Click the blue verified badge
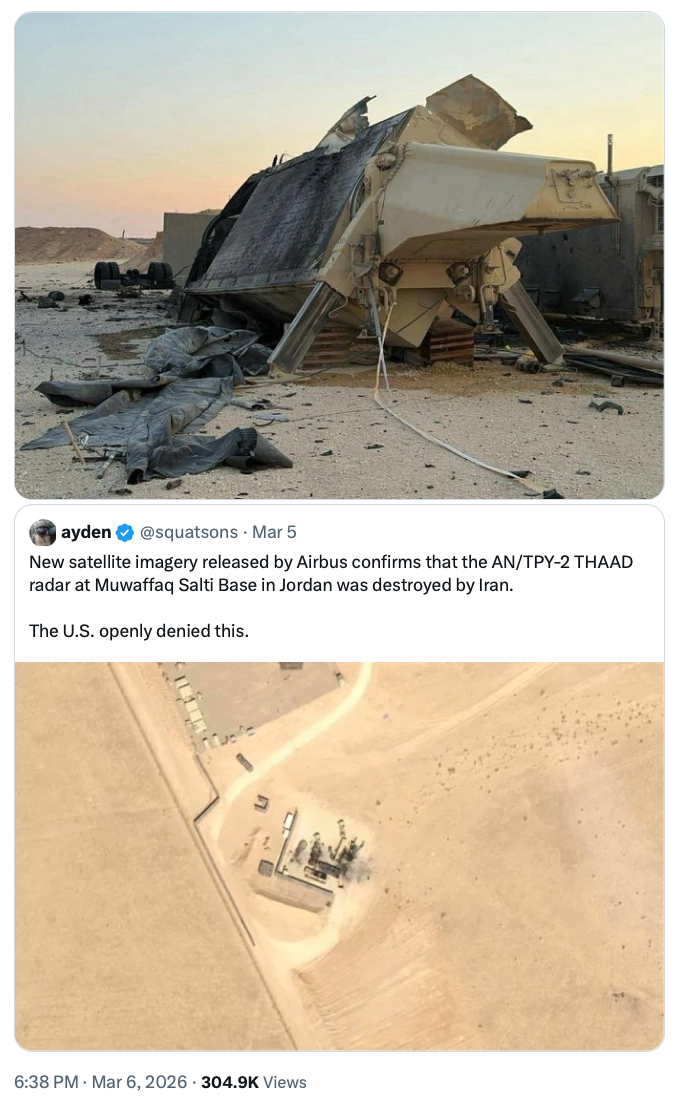The width and height of the screenshot is (682, 1097). pyautogui.click(x=125, y=532)
